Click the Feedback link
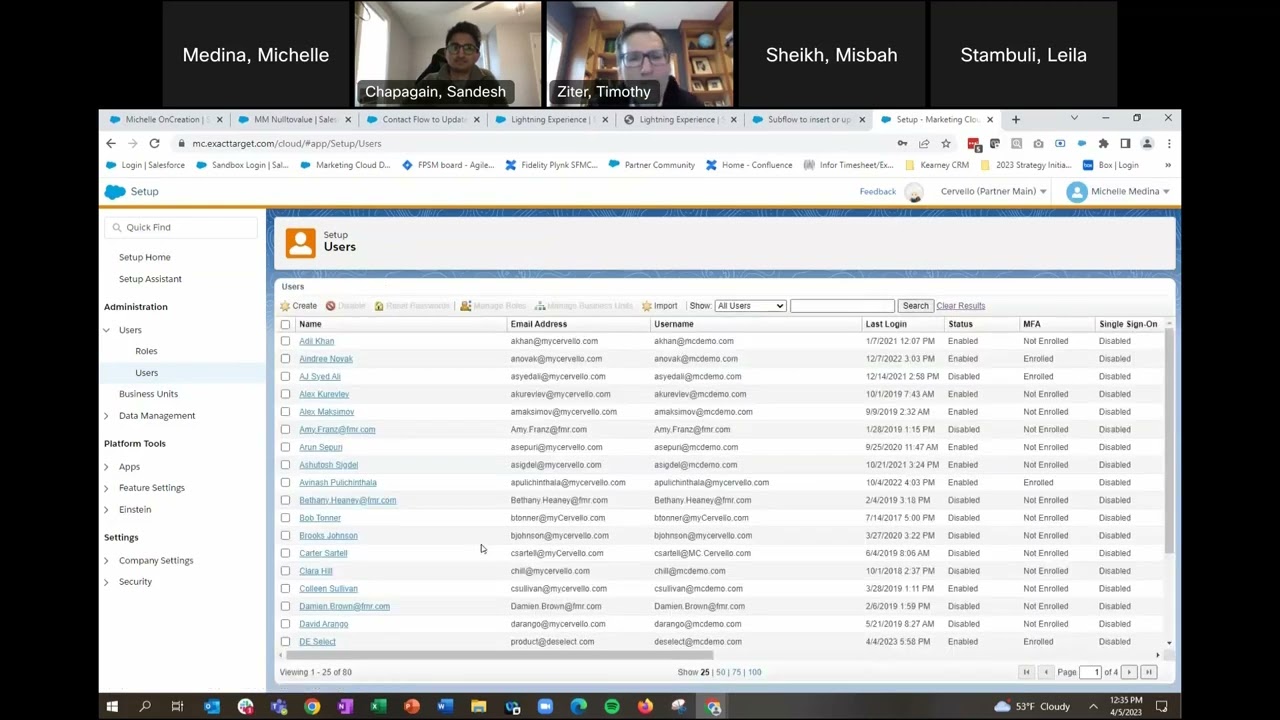 [878, 191]
